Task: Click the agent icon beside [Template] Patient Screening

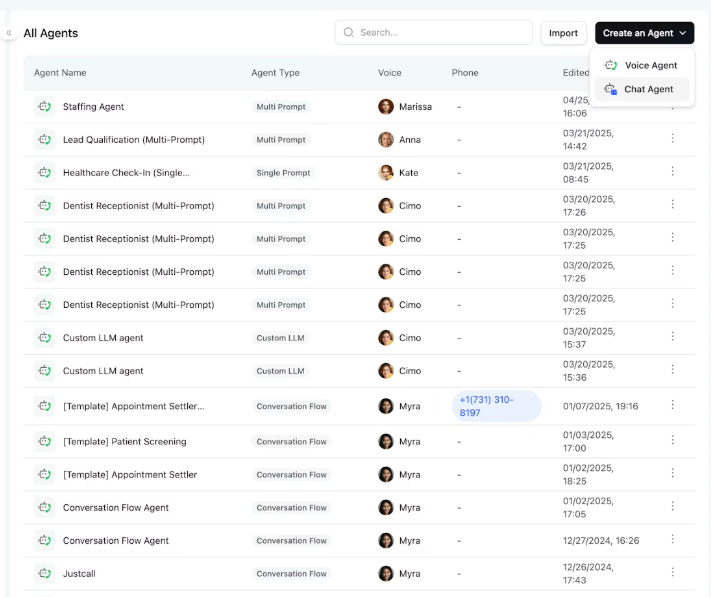Action: (44, 441)
